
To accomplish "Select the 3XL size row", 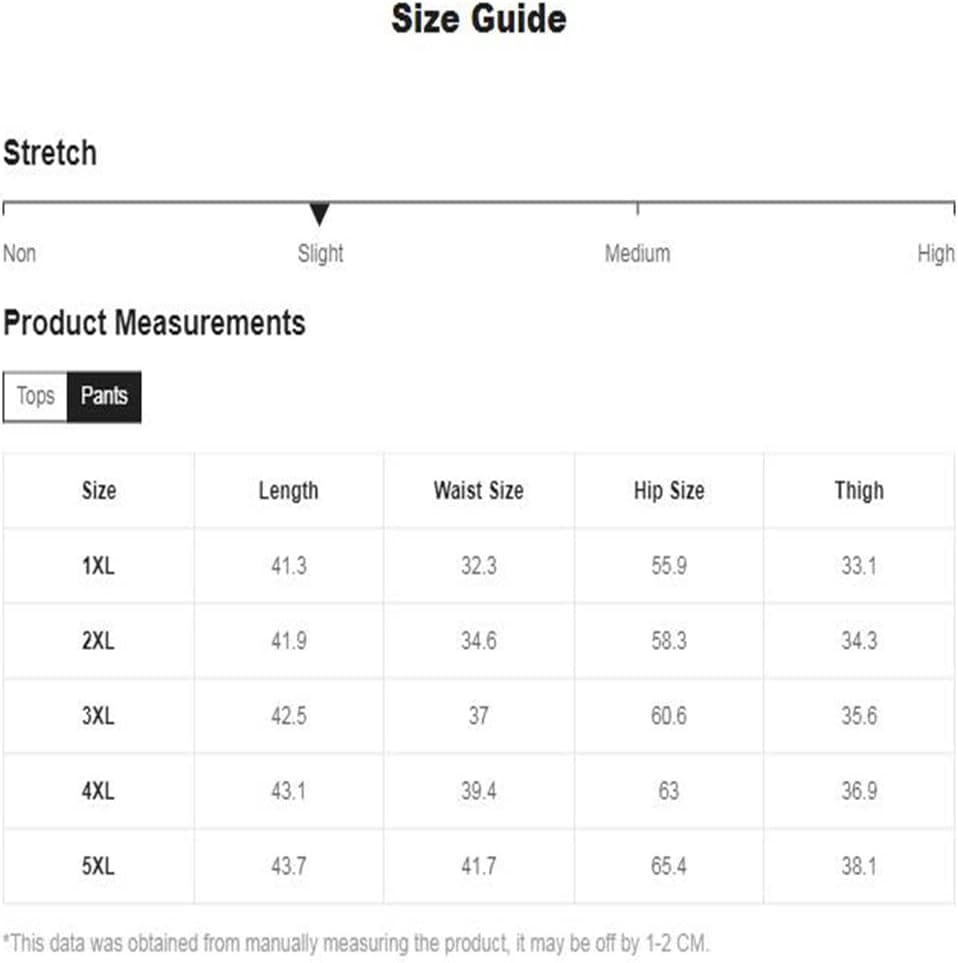I will 478,716.
